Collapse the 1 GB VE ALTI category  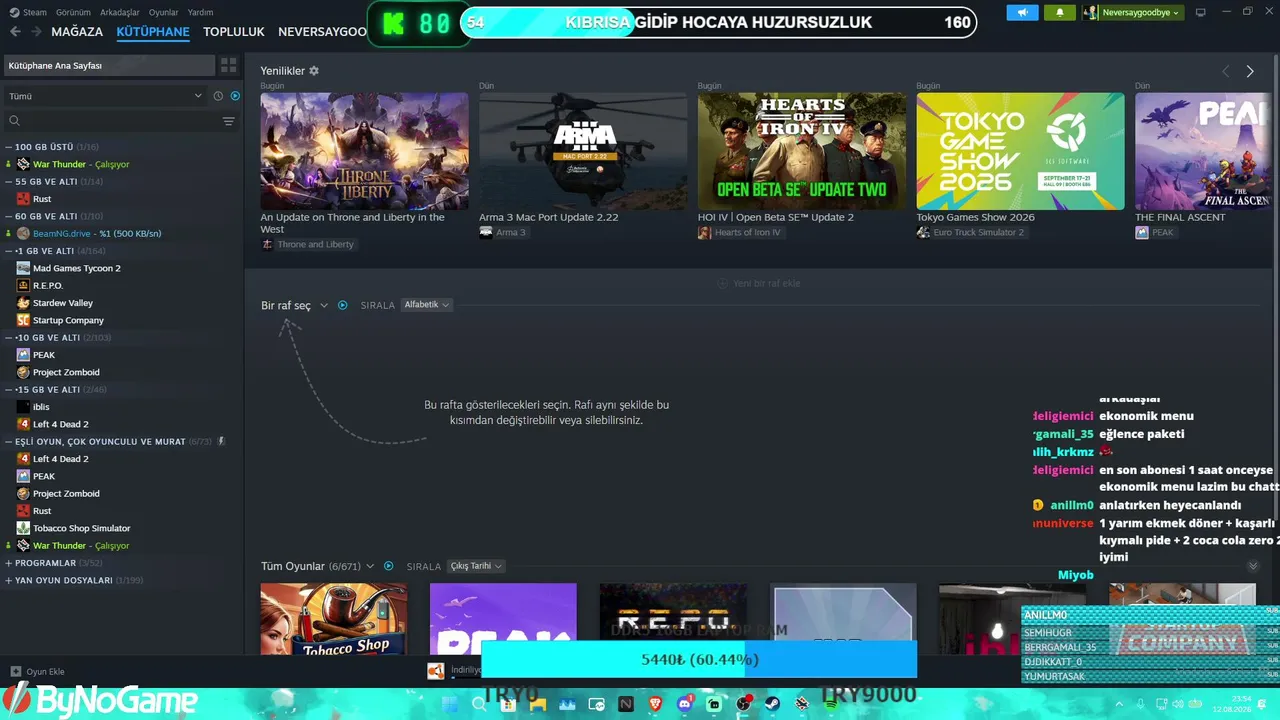tap(9, 251)
